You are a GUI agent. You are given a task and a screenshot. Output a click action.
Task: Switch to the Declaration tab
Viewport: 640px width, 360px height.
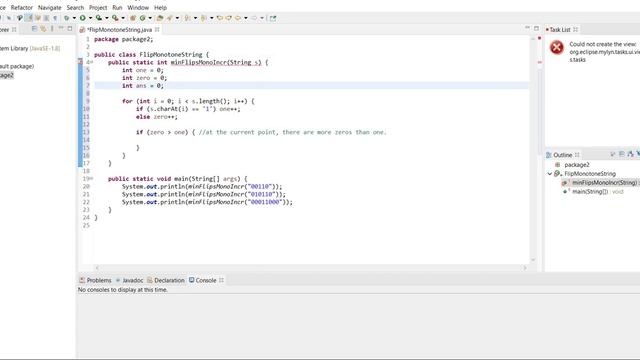[166, 280]
